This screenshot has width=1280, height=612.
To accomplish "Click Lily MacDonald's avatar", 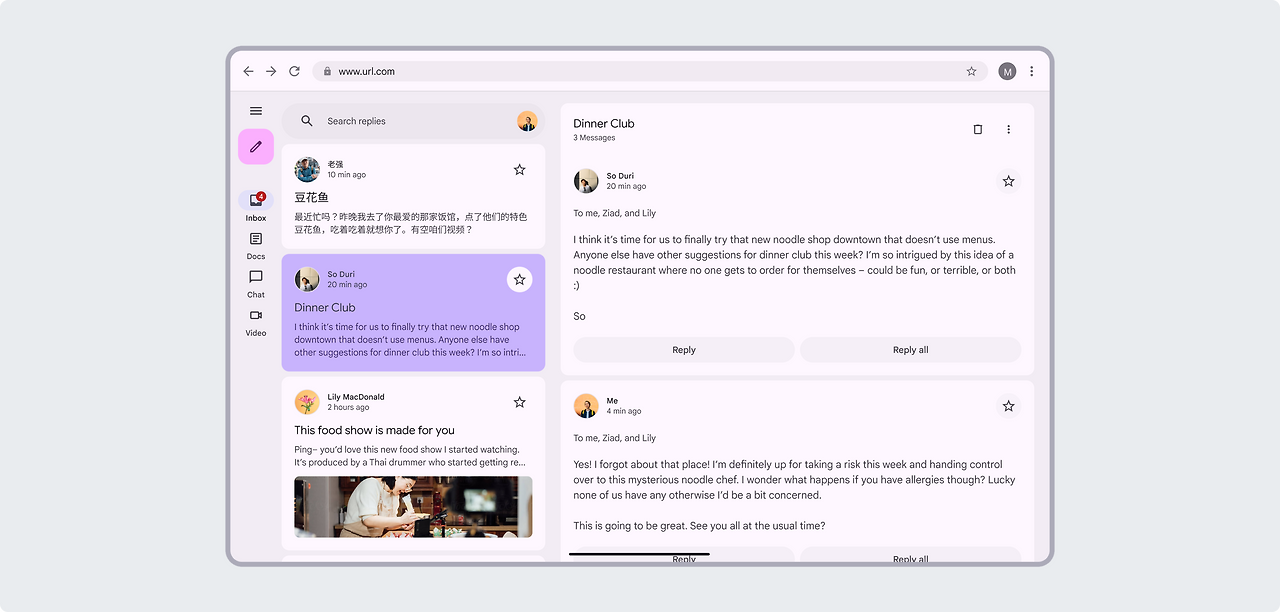I will 307,402.
